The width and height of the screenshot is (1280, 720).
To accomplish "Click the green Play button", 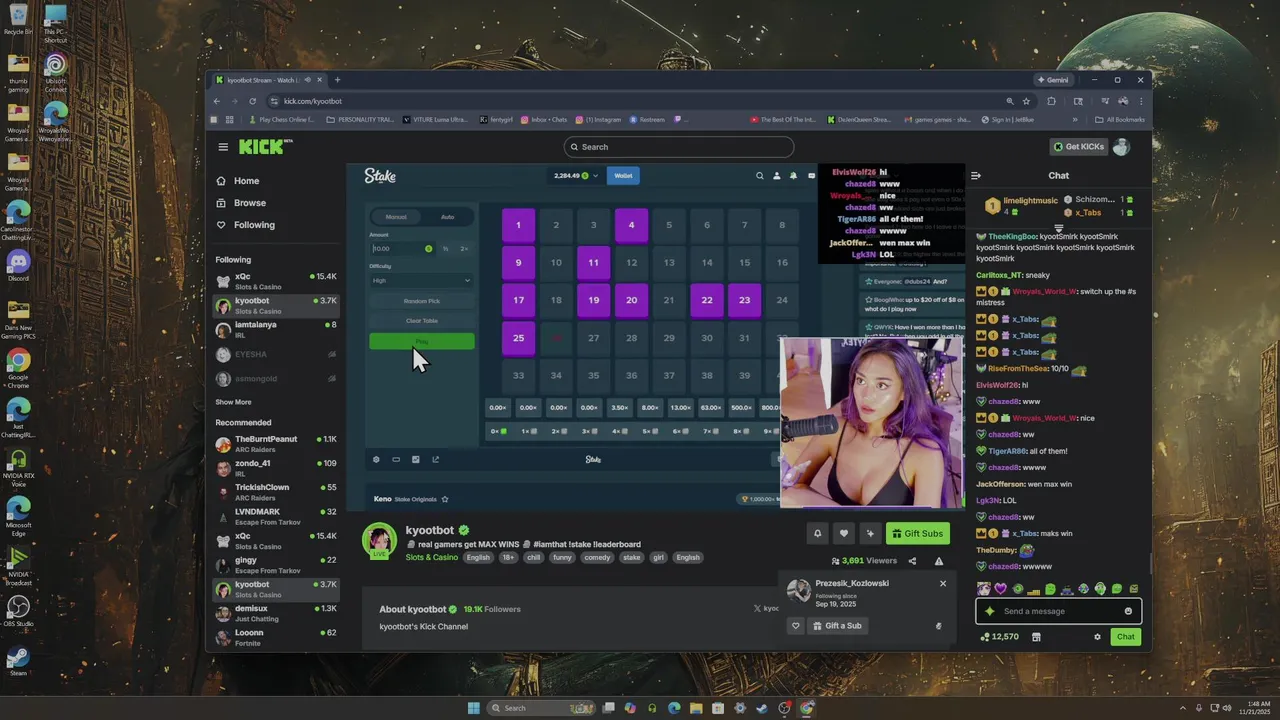I will pos(421,342).
